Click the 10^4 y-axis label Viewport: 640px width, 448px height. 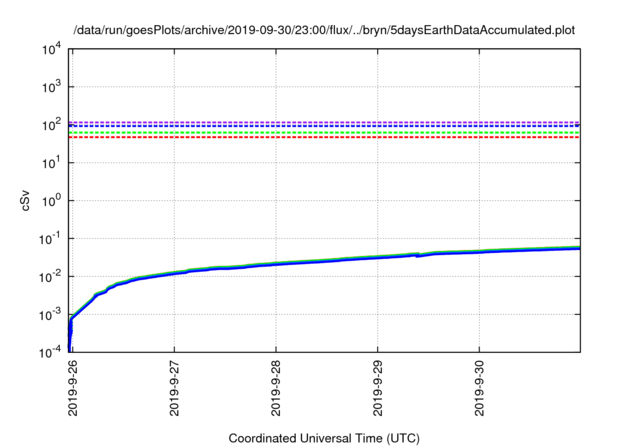coord(52,49)
